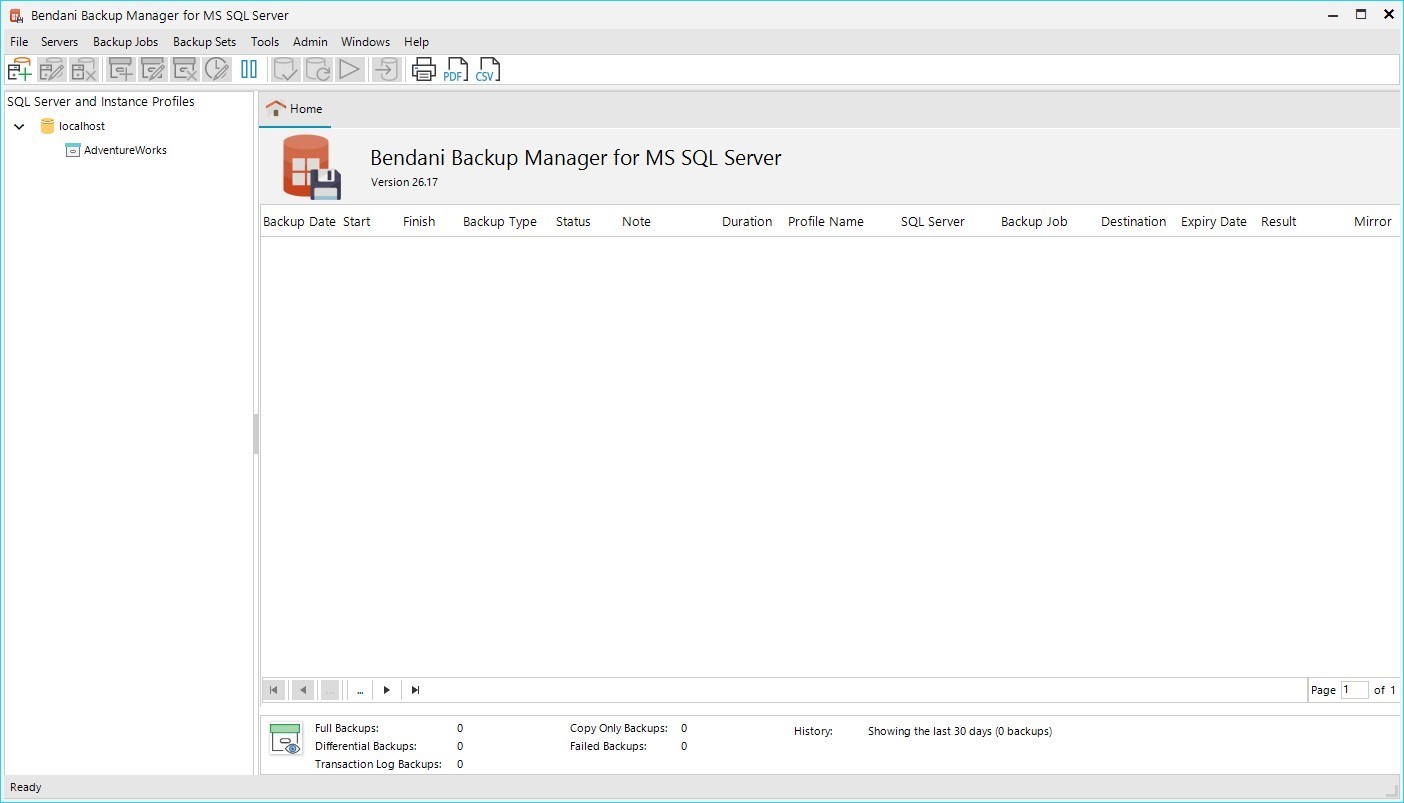Go to the previous history page
This screenshot has height=803, width=1404.
302,690
